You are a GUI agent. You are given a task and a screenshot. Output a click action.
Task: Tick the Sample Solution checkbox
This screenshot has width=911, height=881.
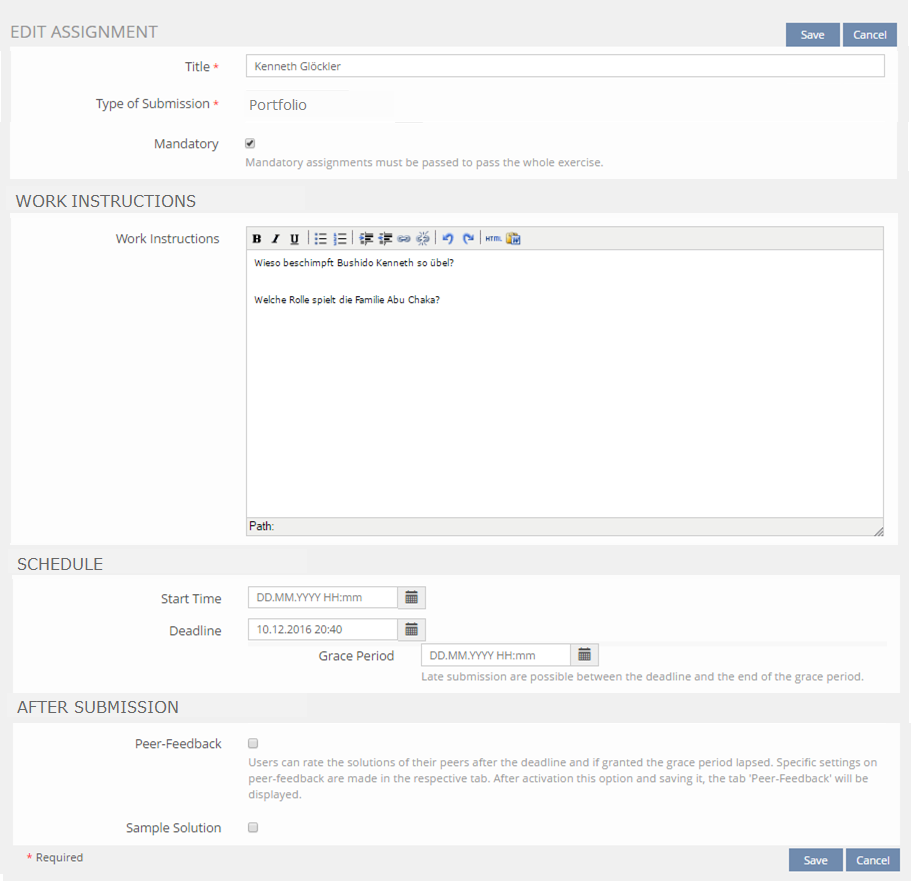pos(253,828)
